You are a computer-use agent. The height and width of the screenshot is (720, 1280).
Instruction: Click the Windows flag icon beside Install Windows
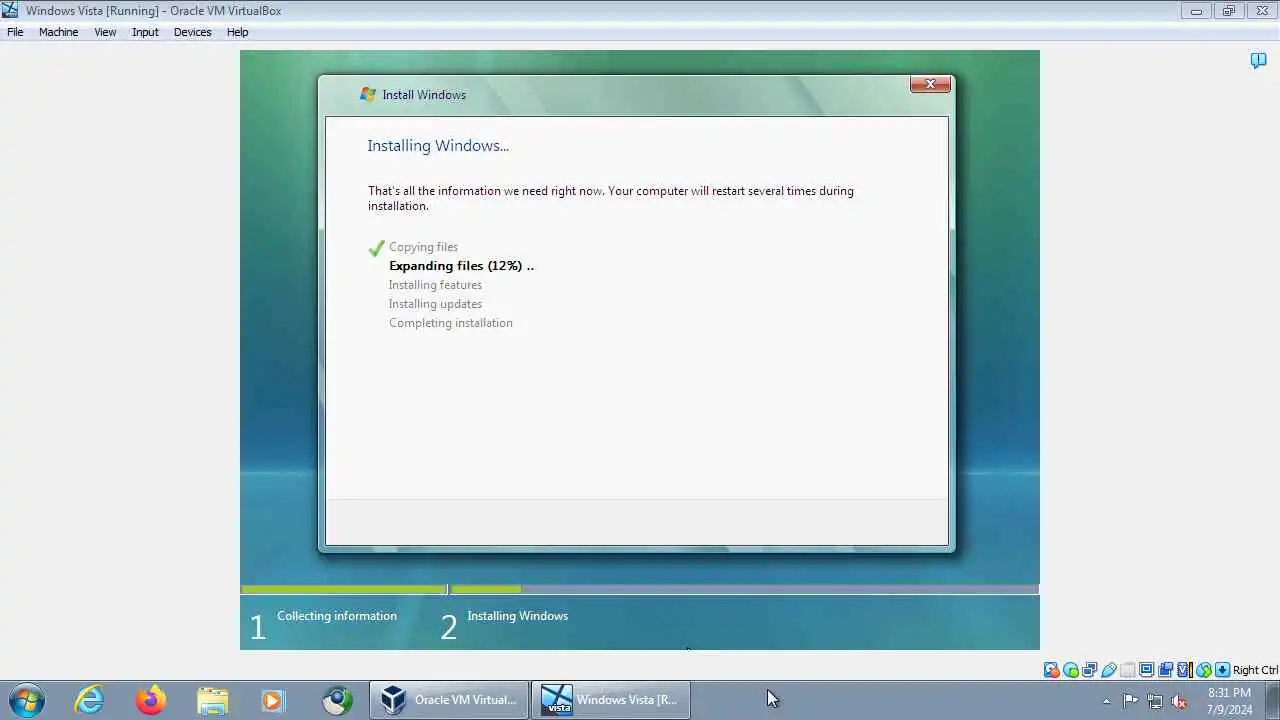(x=368, y=94)
